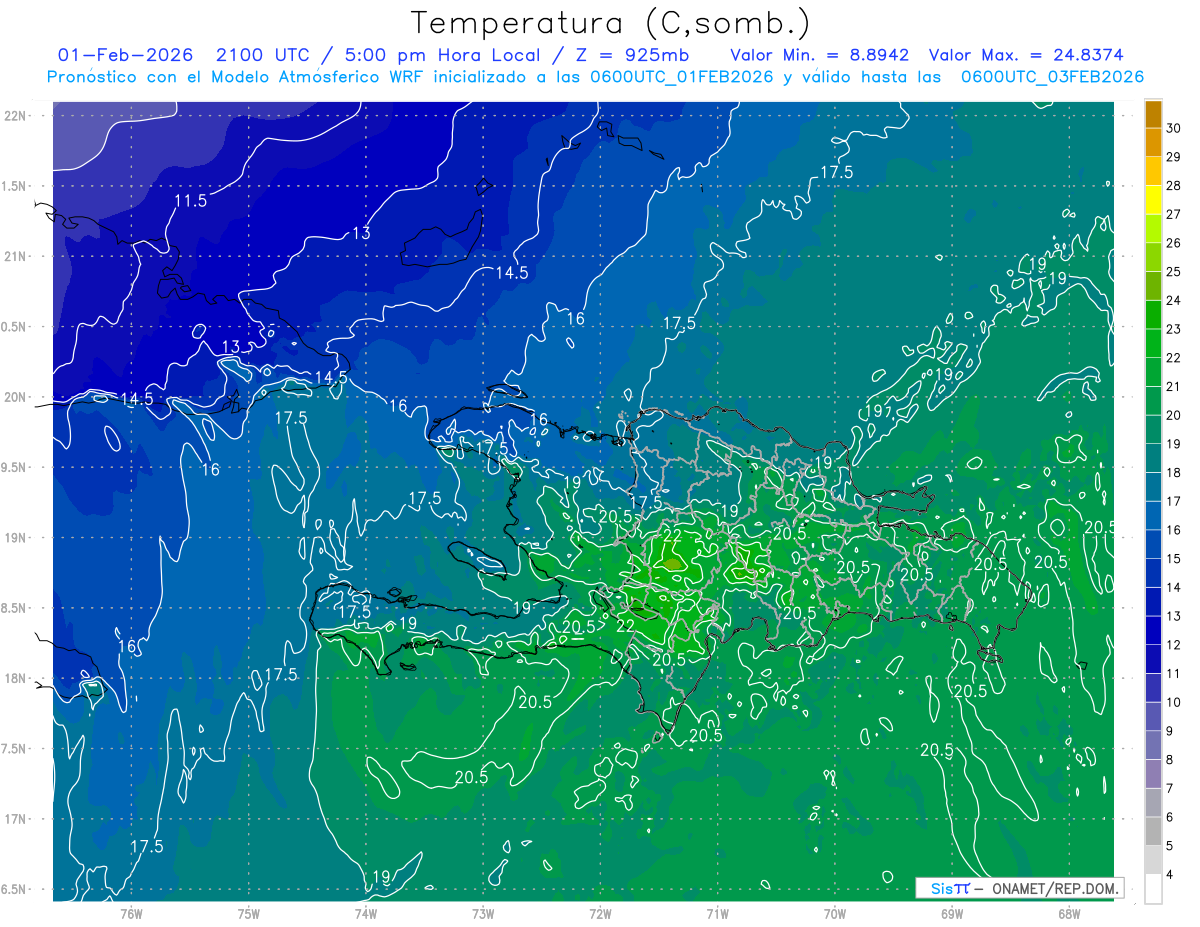Click the "7" label on the color scale
Viewport: 1200px width, 927px height.
pos(1171,789)
